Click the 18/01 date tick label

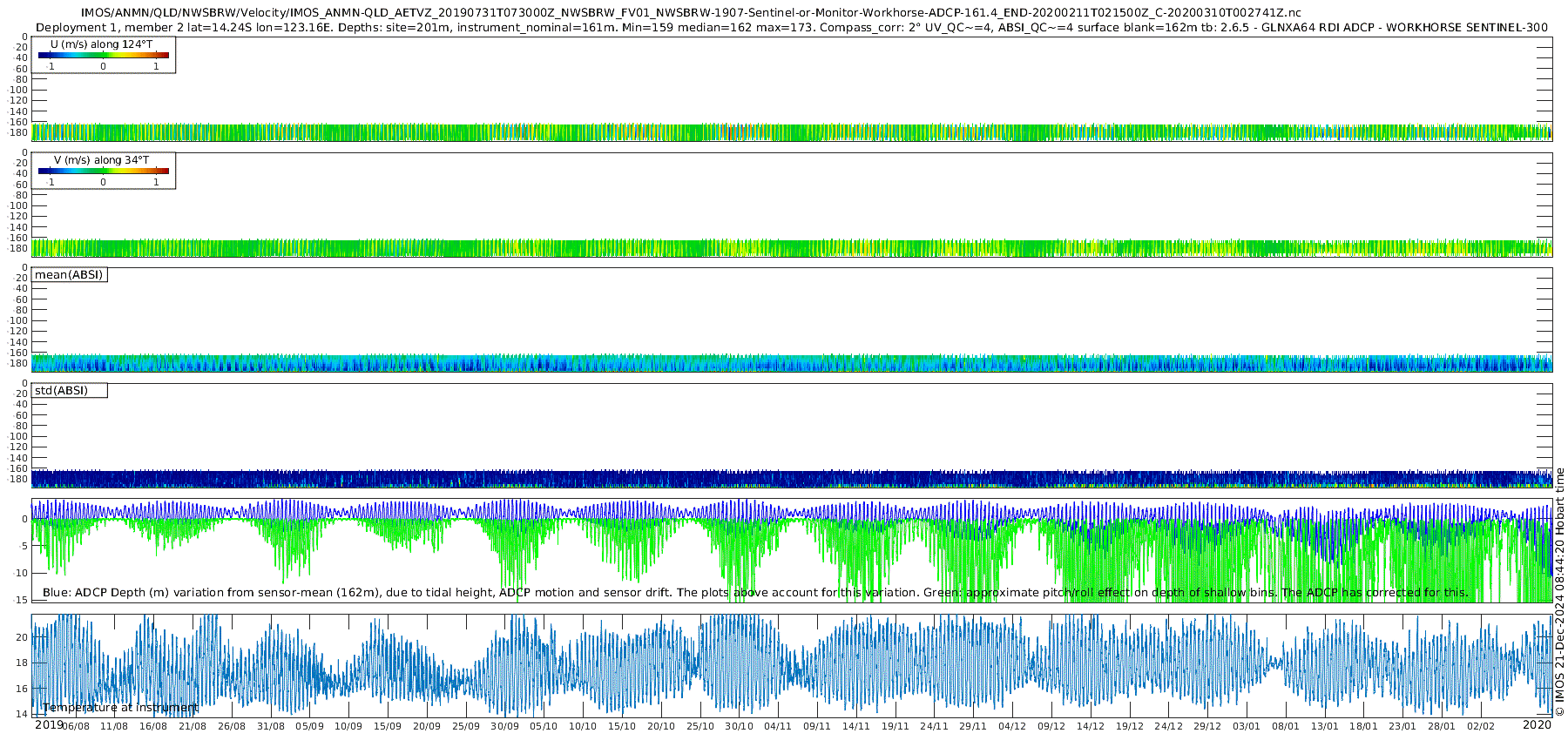point(1364,726)
